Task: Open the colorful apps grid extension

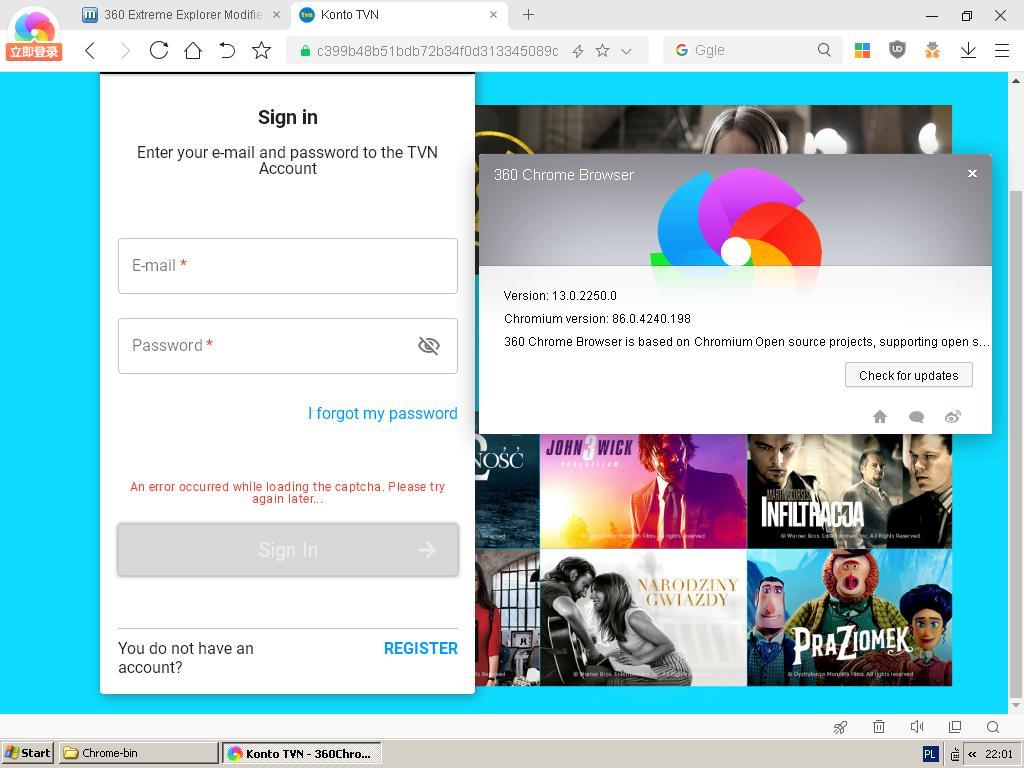Action: pyautogui.click(x=862, y=50)
